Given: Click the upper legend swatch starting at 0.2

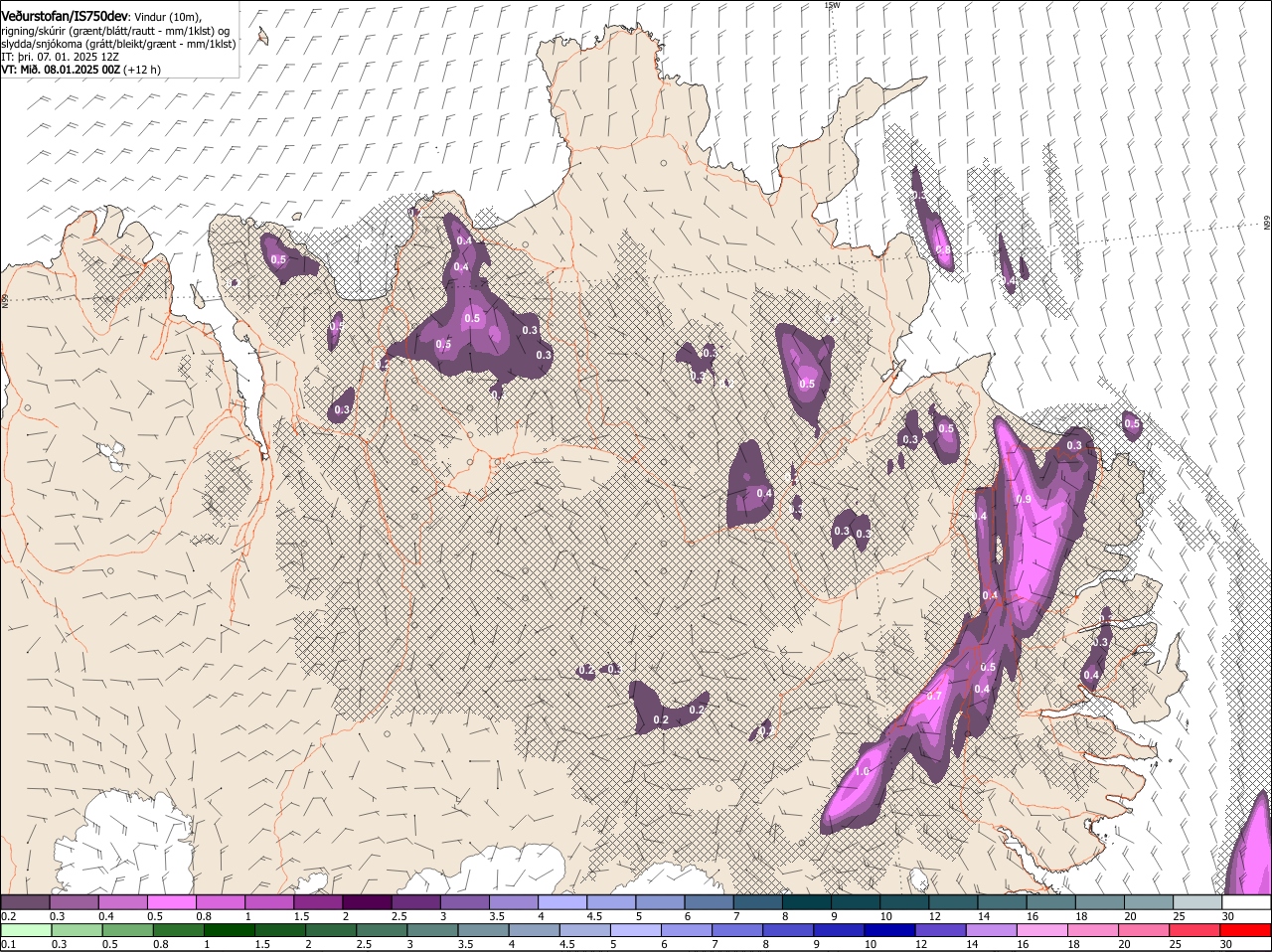Looking at the screenshot, I should (x=26, y=901).
